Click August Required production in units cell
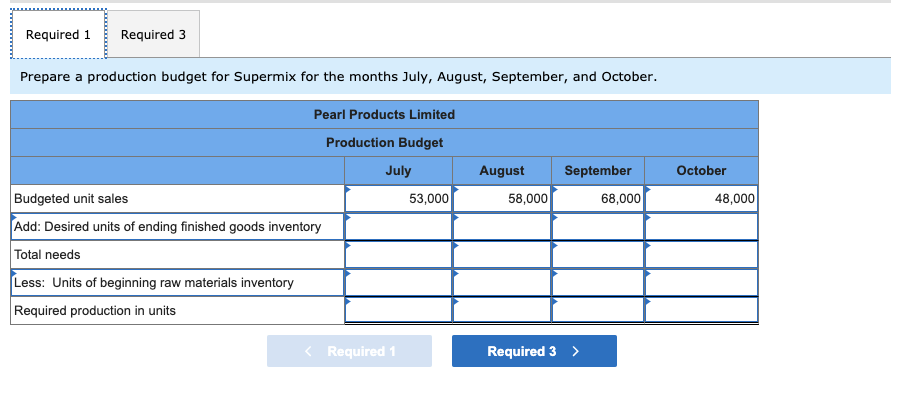Viewport: 914px width, 408px height. (x=502, y=310)
